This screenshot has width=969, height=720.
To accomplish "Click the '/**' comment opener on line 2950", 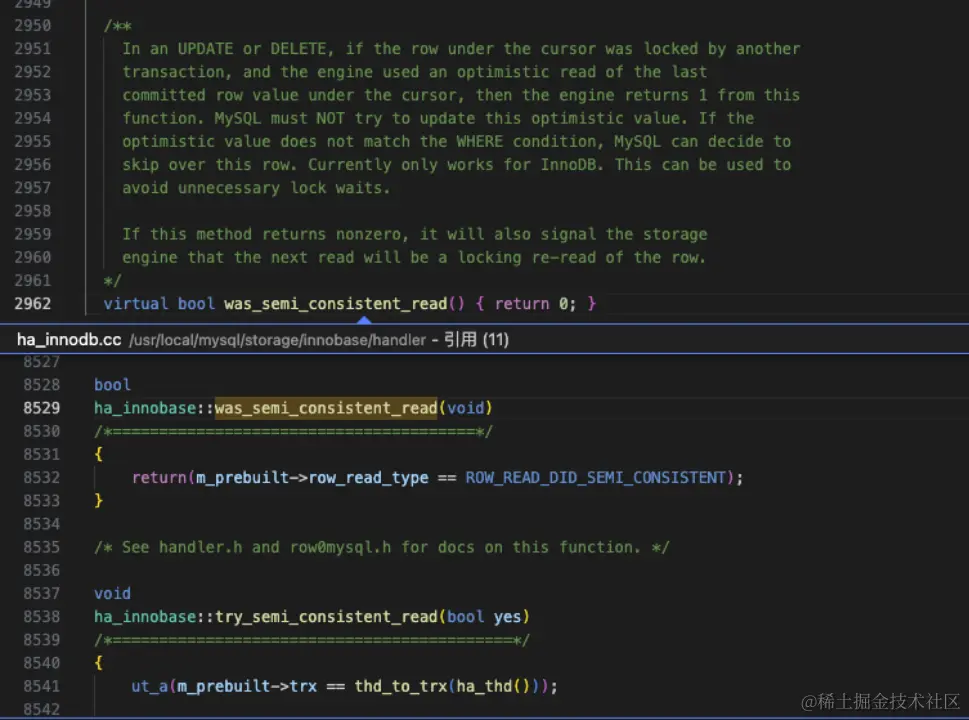I will (117, 26).
